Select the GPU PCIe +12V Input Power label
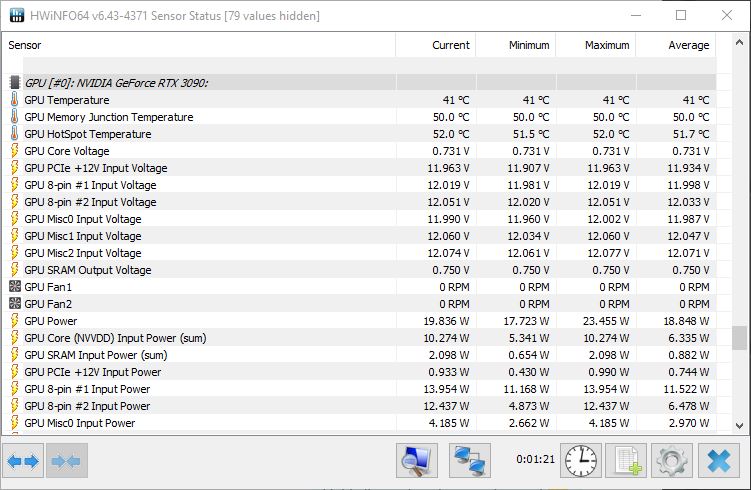 (x=92, y=372)
